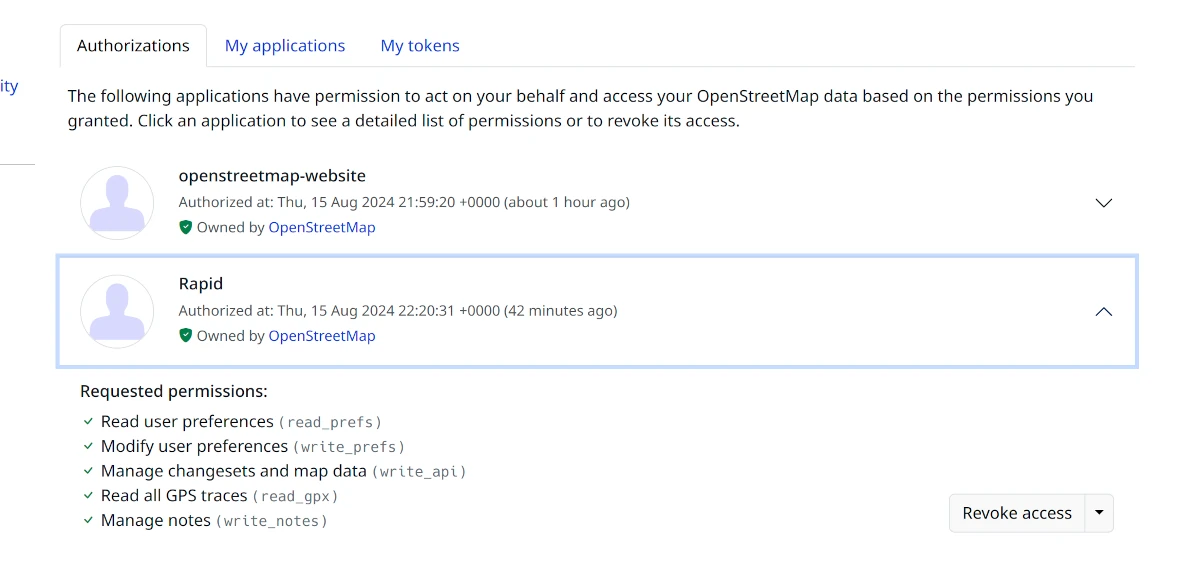Click the openstreetmap-website application avatar
1200x582 pixels.
(x=117, y=203)
